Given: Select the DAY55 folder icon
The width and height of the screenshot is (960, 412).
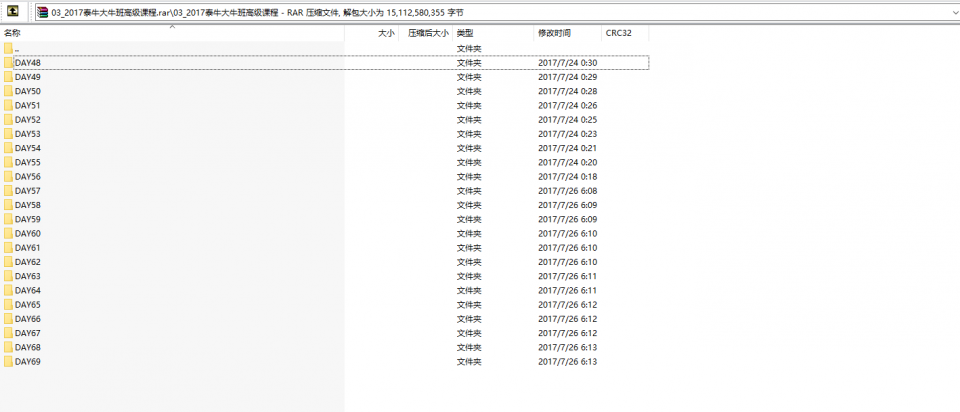Looking at the screenshot, I should point(8,162).
